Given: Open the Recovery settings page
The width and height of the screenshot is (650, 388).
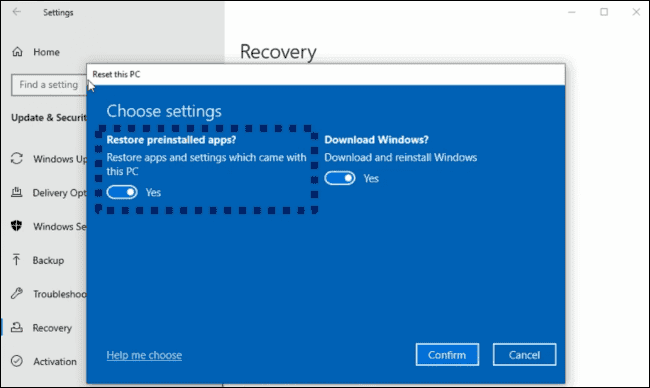Looking at the screenshot, I should click(x=52, y=328).
